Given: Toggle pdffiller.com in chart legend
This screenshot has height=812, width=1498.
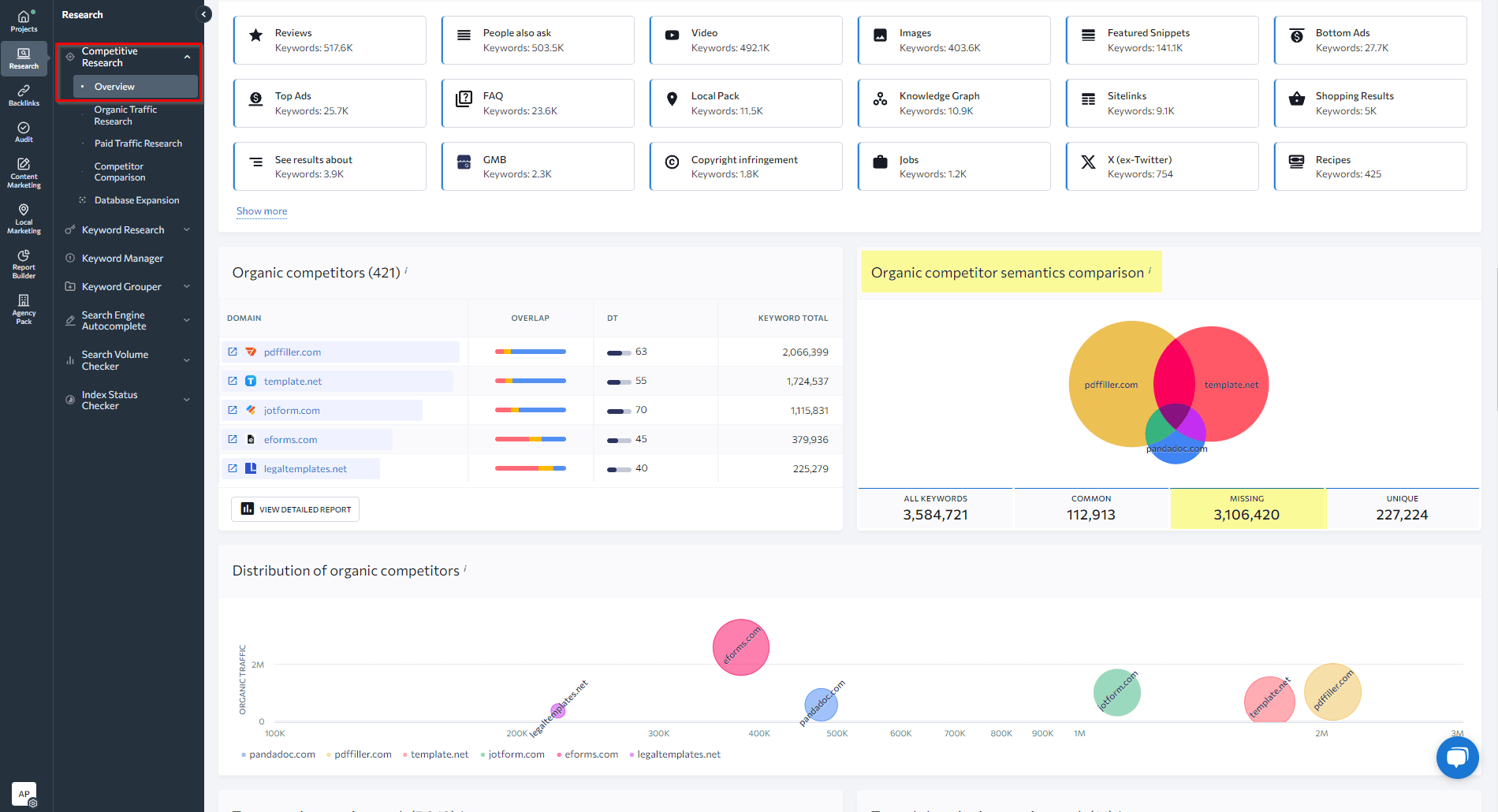Looking at the screenshot, I should point(359,754).
